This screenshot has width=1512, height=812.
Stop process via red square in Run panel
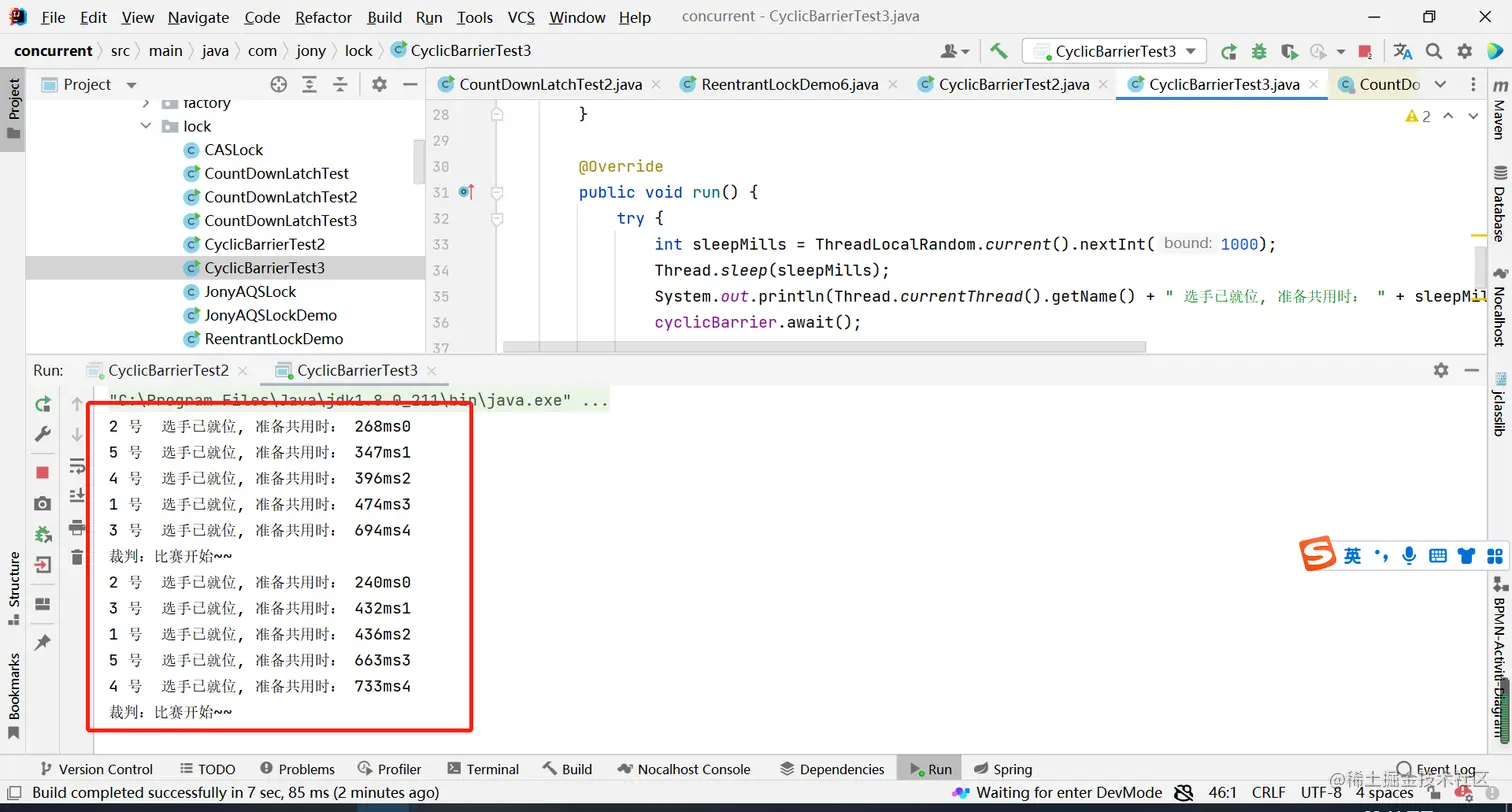[42, 472]
